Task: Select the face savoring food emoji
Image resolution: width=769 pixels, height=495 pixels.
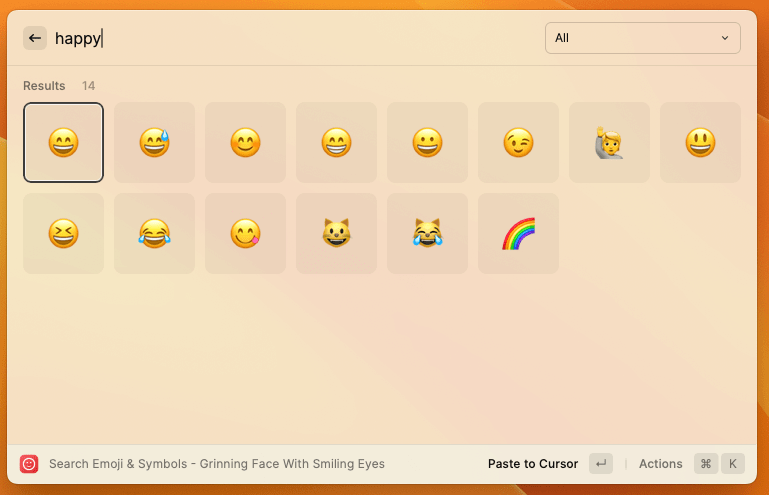Action: coord(245,234)
